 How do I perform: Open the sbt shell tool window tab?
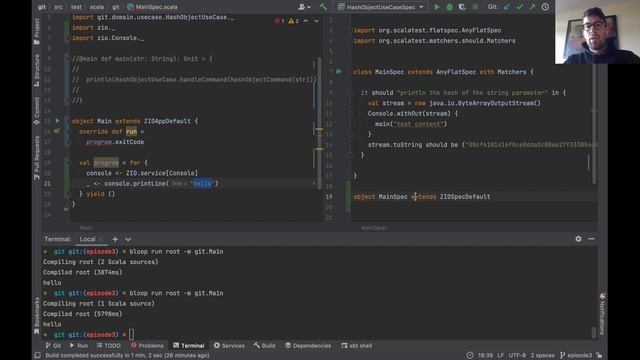pos(357,346)
